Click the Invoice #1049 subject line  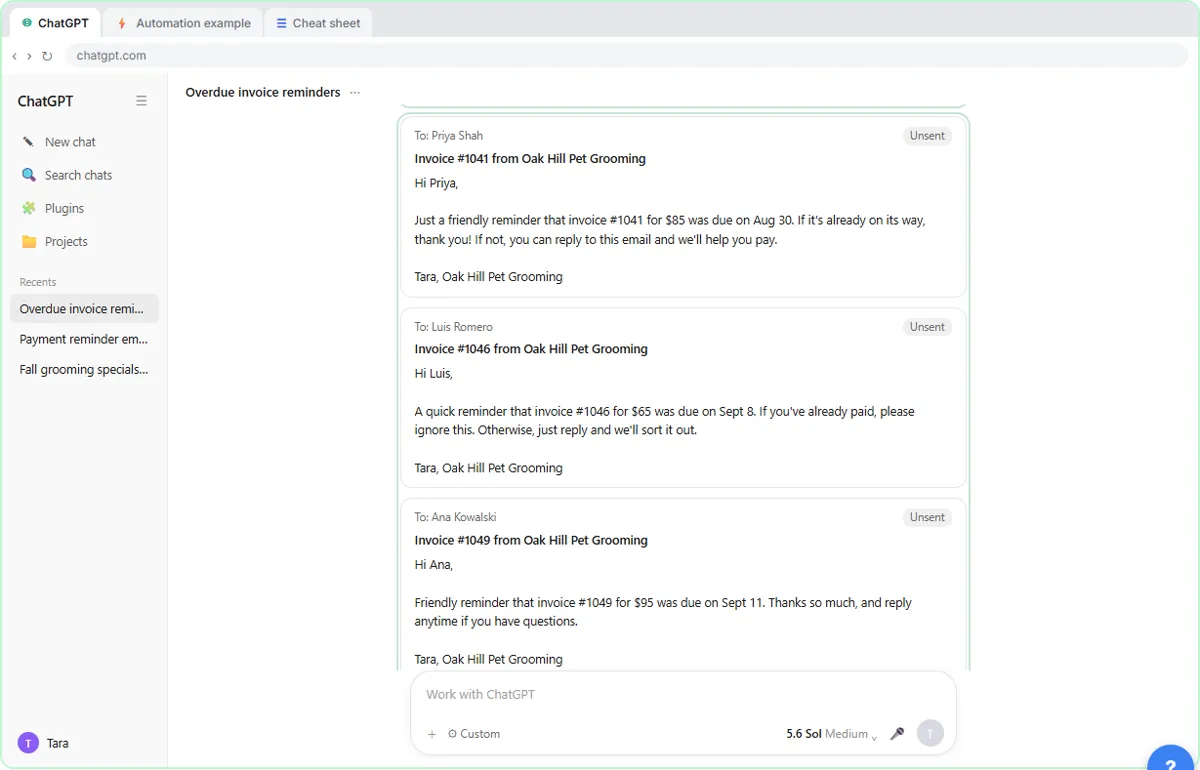(x=531, y=540)
